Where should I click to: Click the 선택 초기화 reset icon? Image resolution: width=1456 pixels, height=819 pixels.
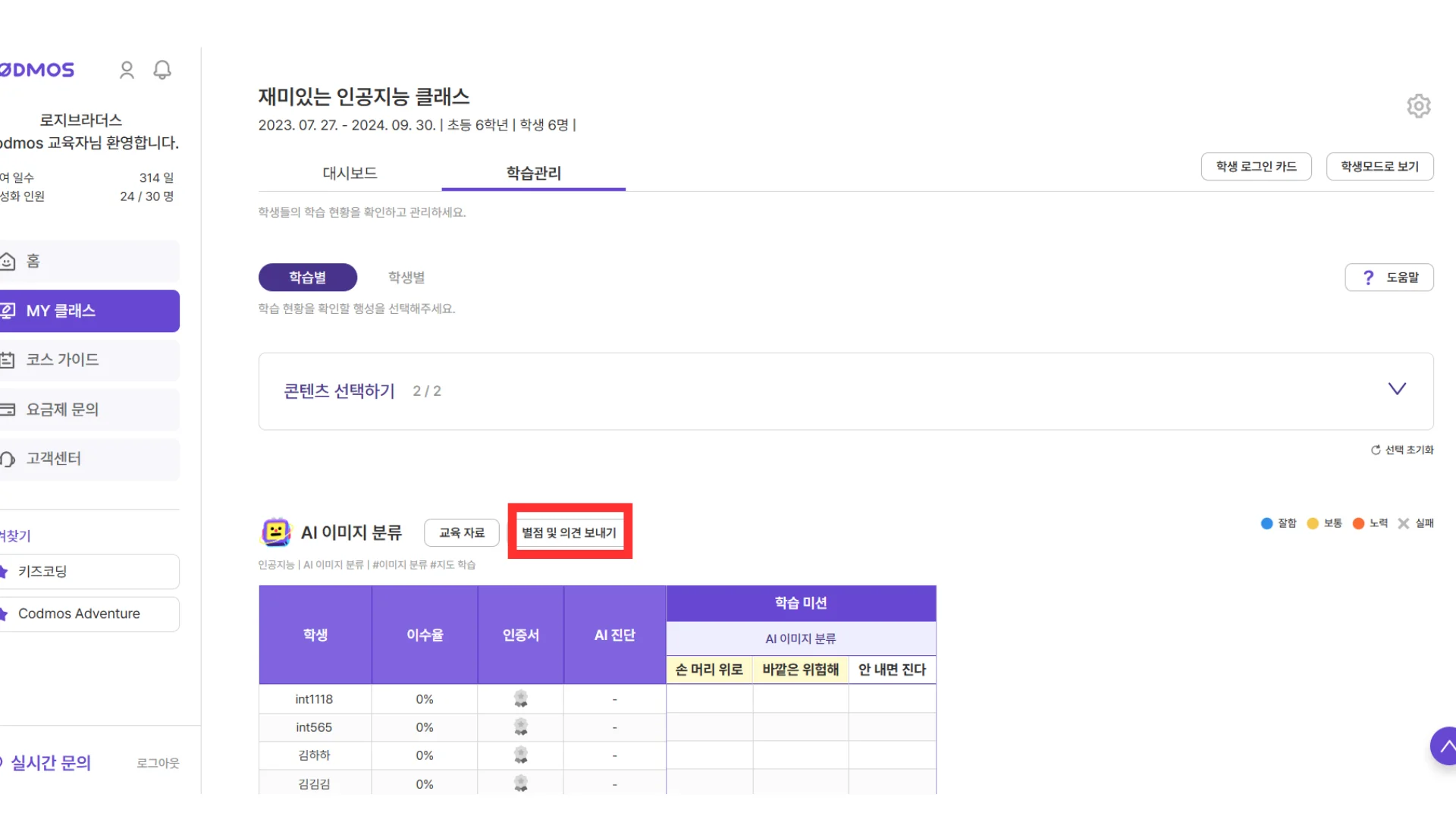click(1376, 450)
